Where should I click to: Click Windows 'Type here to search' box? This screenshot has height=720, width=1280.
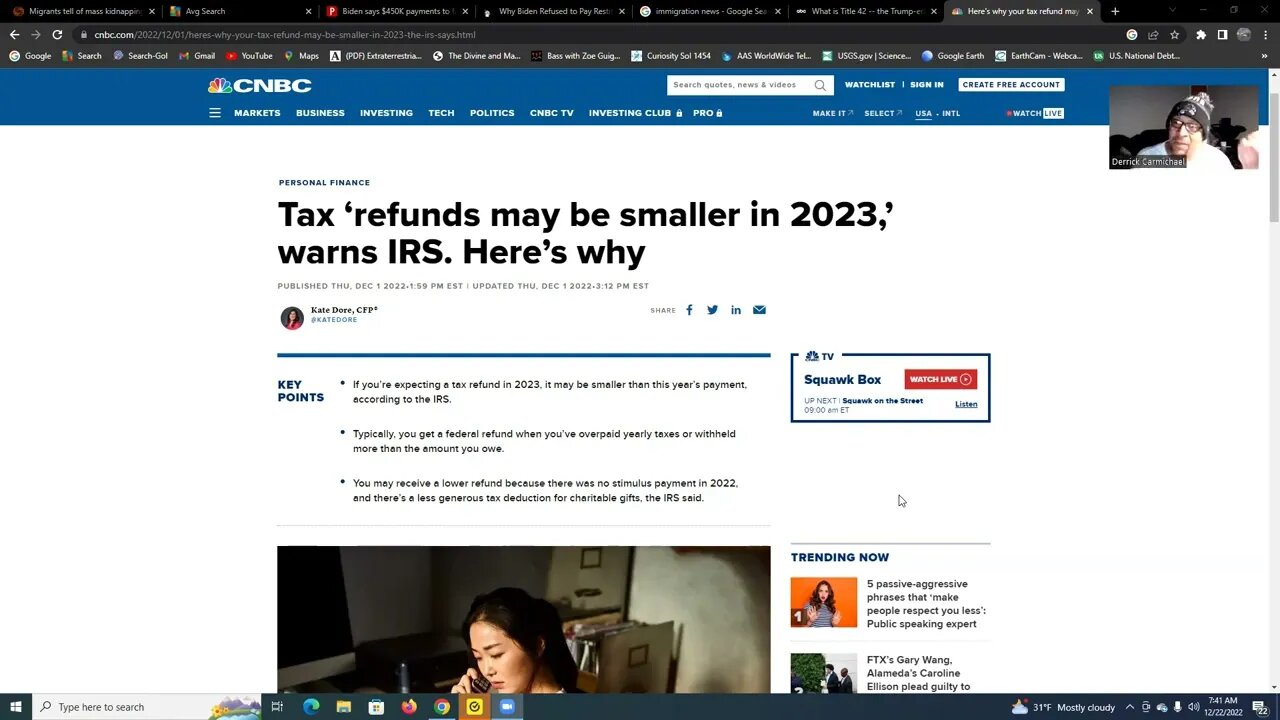(146, 707)
